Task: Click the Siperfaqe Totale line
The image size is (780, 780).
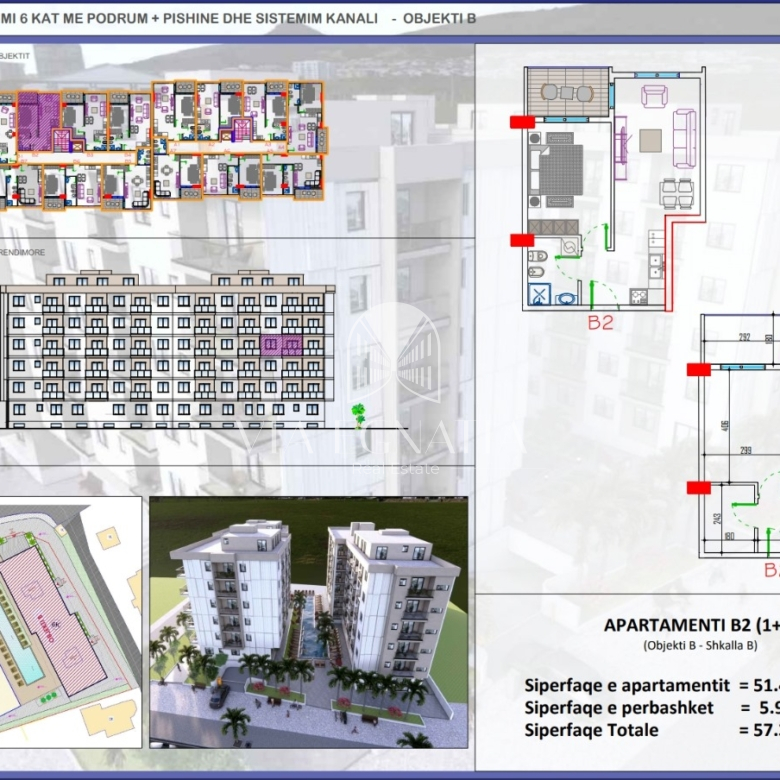Action: point(652,730)
